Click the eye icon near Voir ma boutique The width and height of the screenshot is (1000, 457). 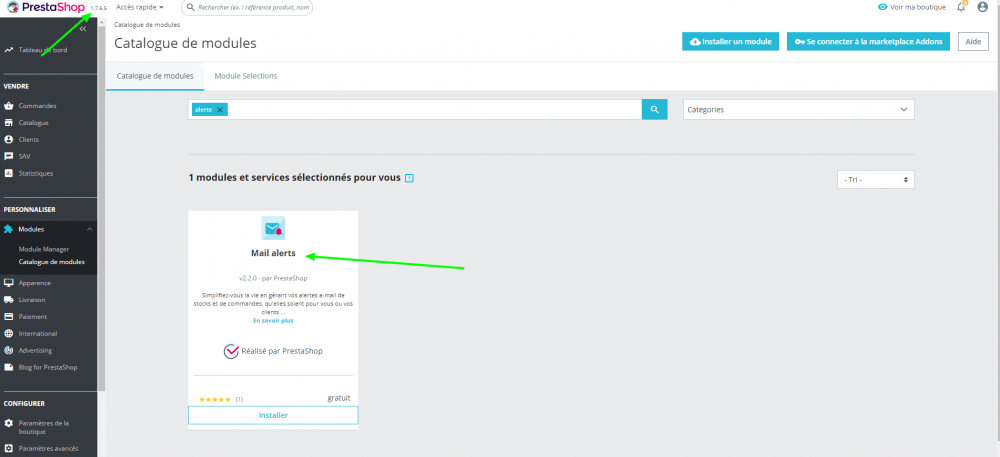[883, 7]
